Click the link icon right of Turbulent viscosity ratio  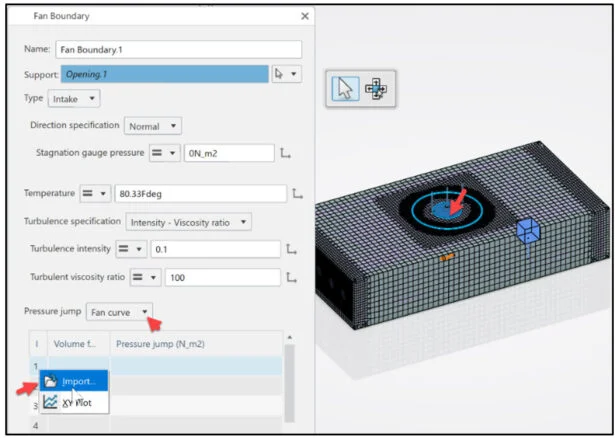point(292,277)
